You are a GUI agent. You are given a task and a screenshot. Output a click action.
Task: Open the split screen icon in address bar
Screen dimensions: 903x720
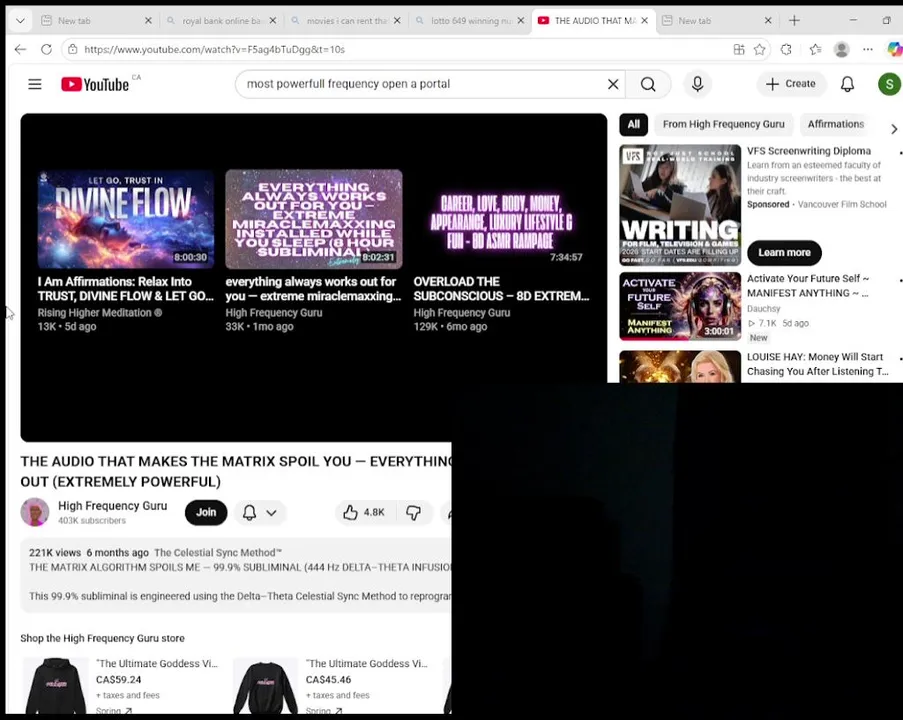coord(739,50)
